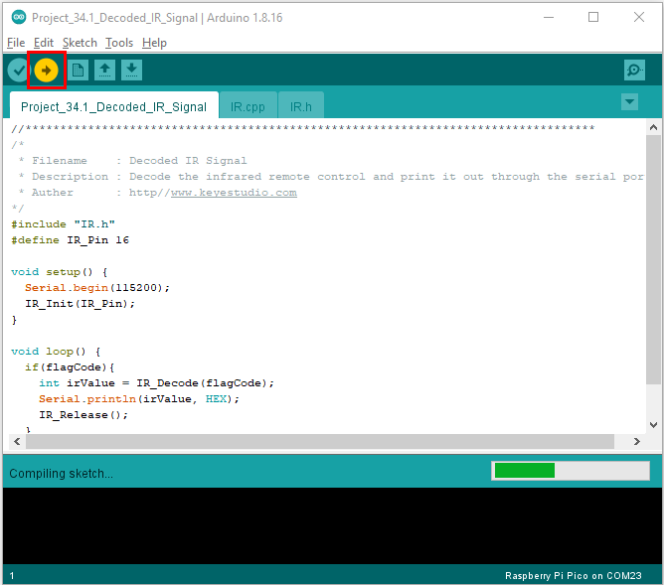664x586 pixels.
Task: Switch to the IR.h tab
Action: [301, 106]
